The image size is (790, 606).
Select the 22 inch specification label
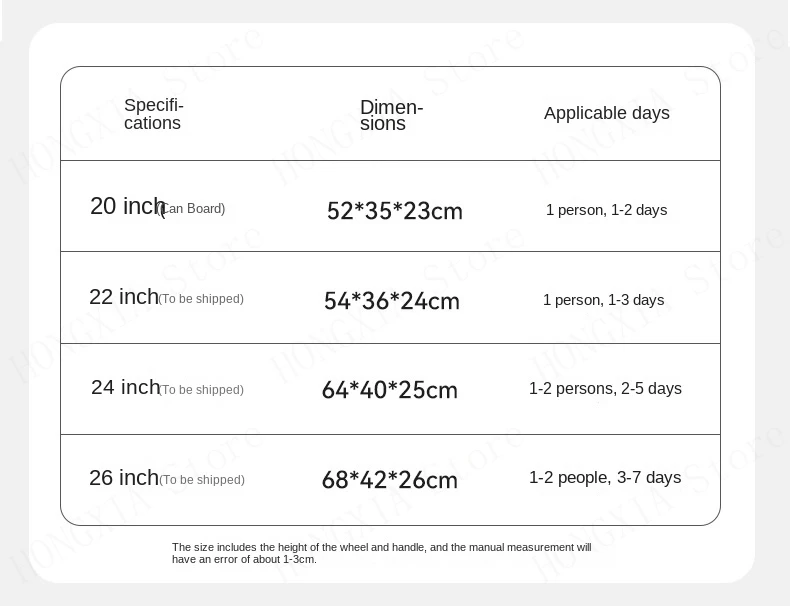coord(124,297)
